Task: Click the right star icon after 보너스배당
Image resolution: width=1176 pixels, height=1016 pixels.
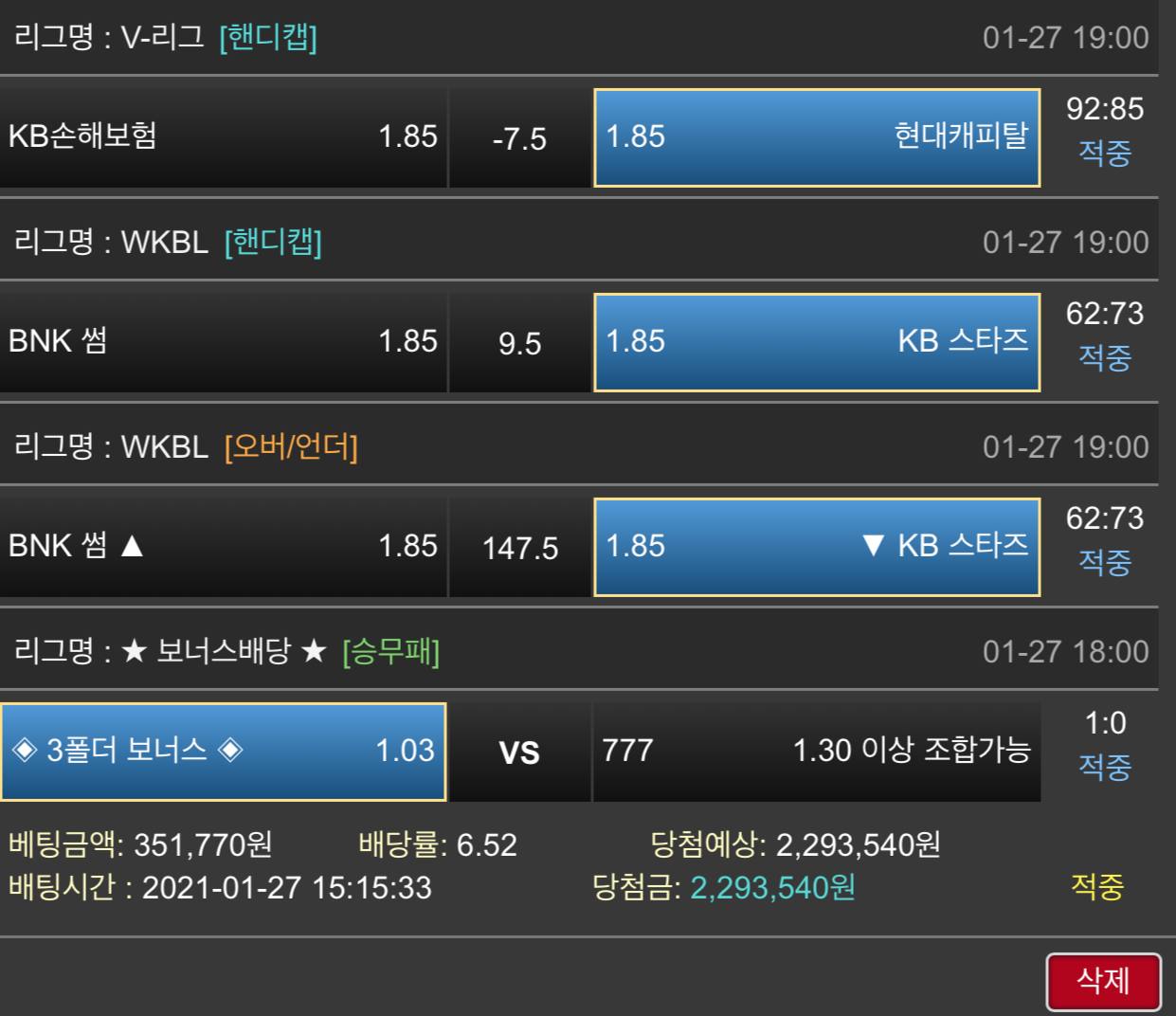Action: [313, 651]
